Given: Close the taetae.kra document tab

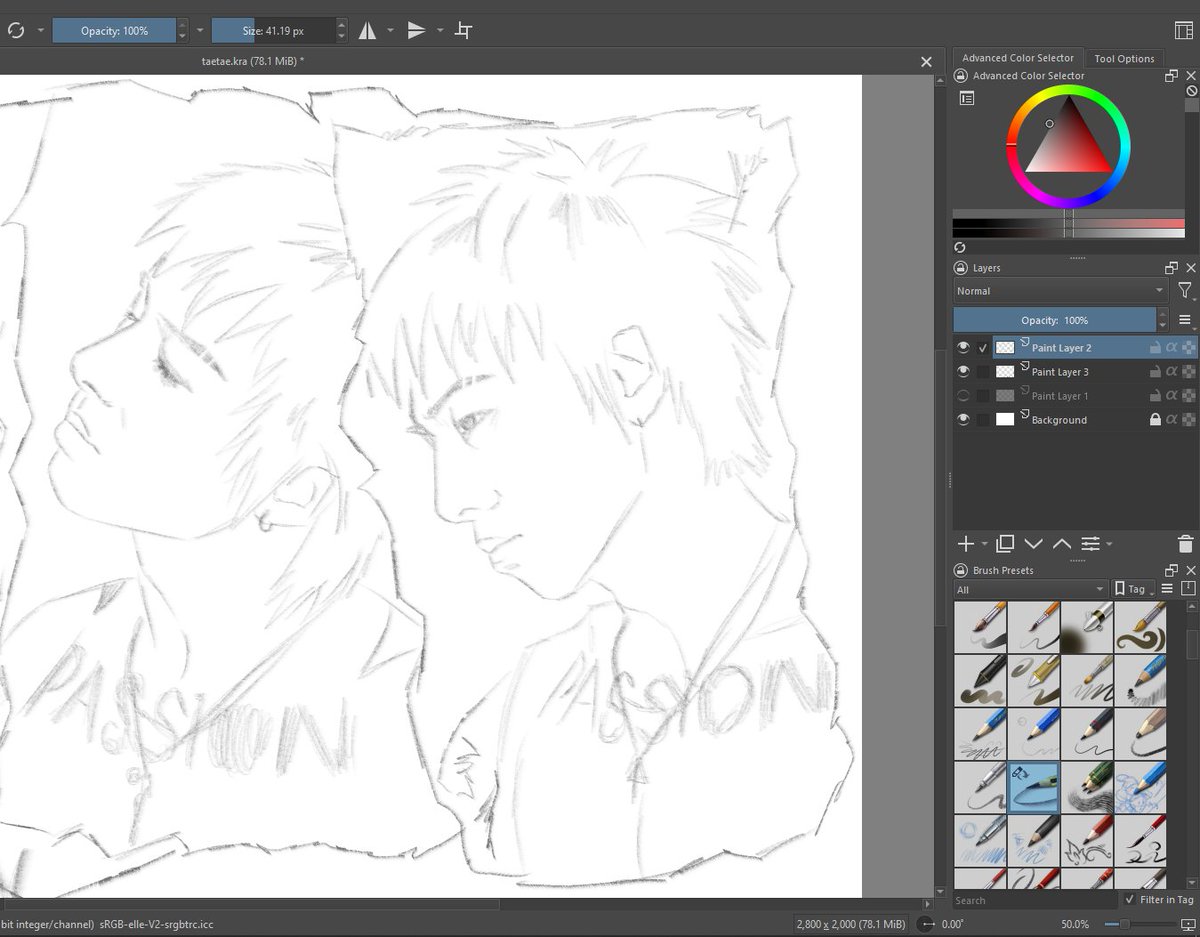Looking at the screenshot, I should pyautogui.click(x=926, y=62).
